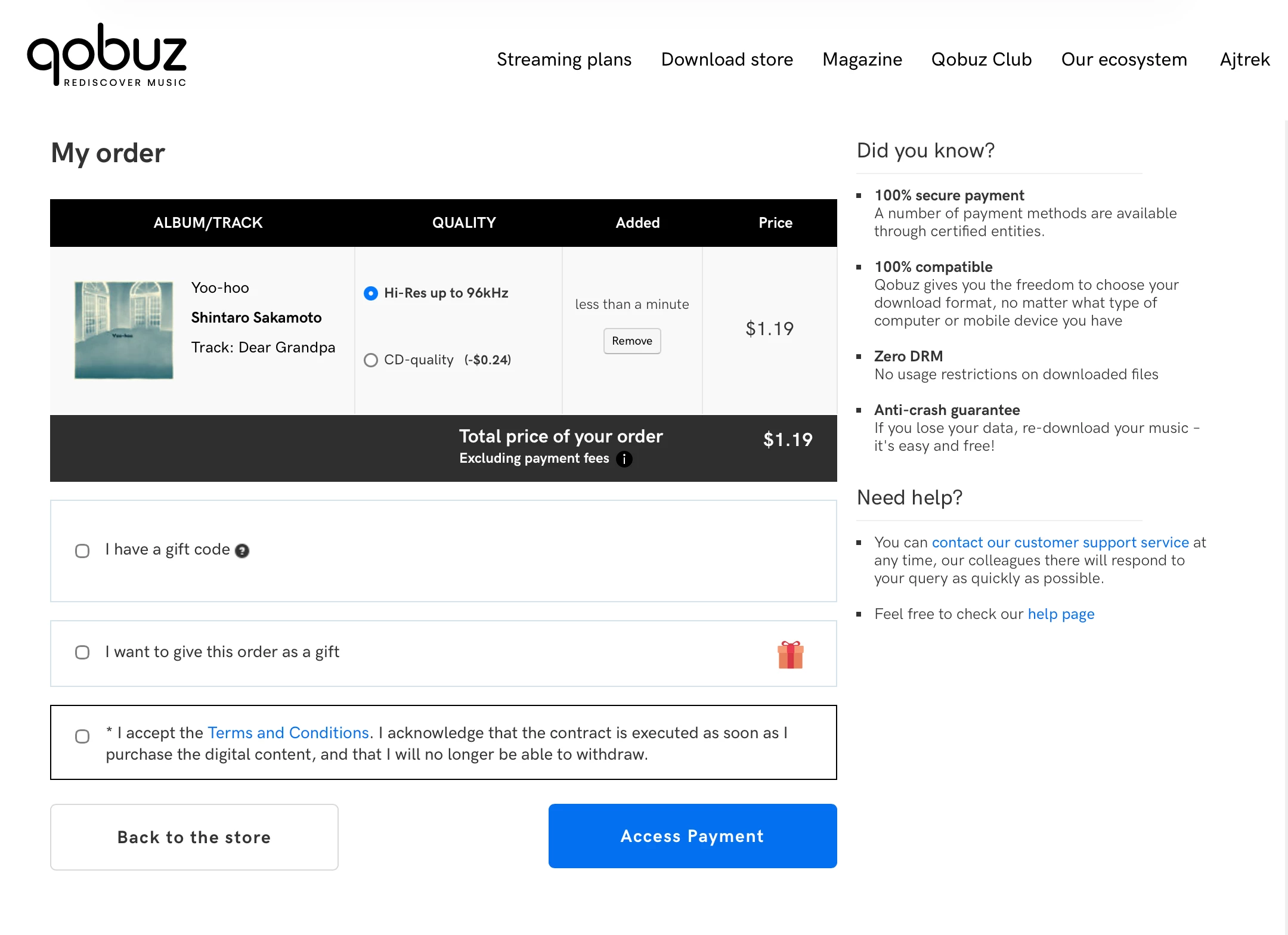Enable give this order as a gift
This screenshot has height=935, width=1288.
pos(82,652)
